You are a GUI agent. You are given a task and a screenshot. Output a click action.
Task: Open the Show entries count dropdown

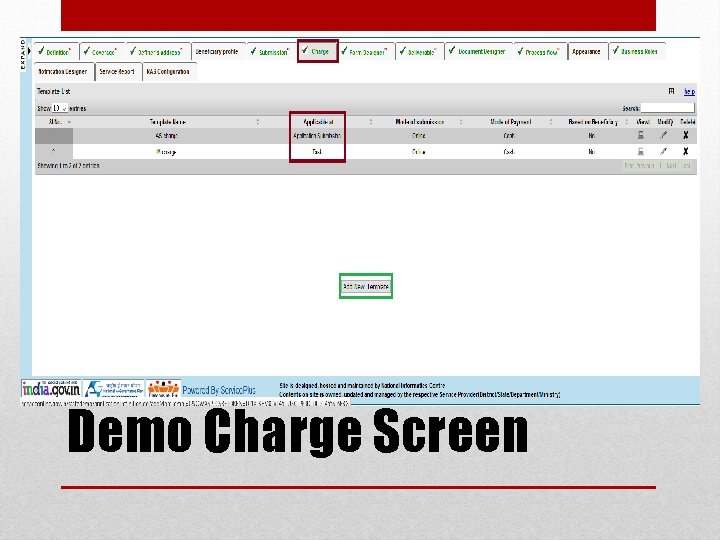[x=60, y=108]
